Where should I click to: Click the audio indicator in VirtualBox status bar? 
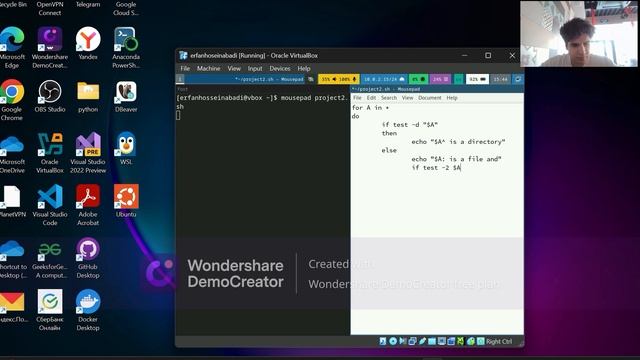tap(402, 341)
